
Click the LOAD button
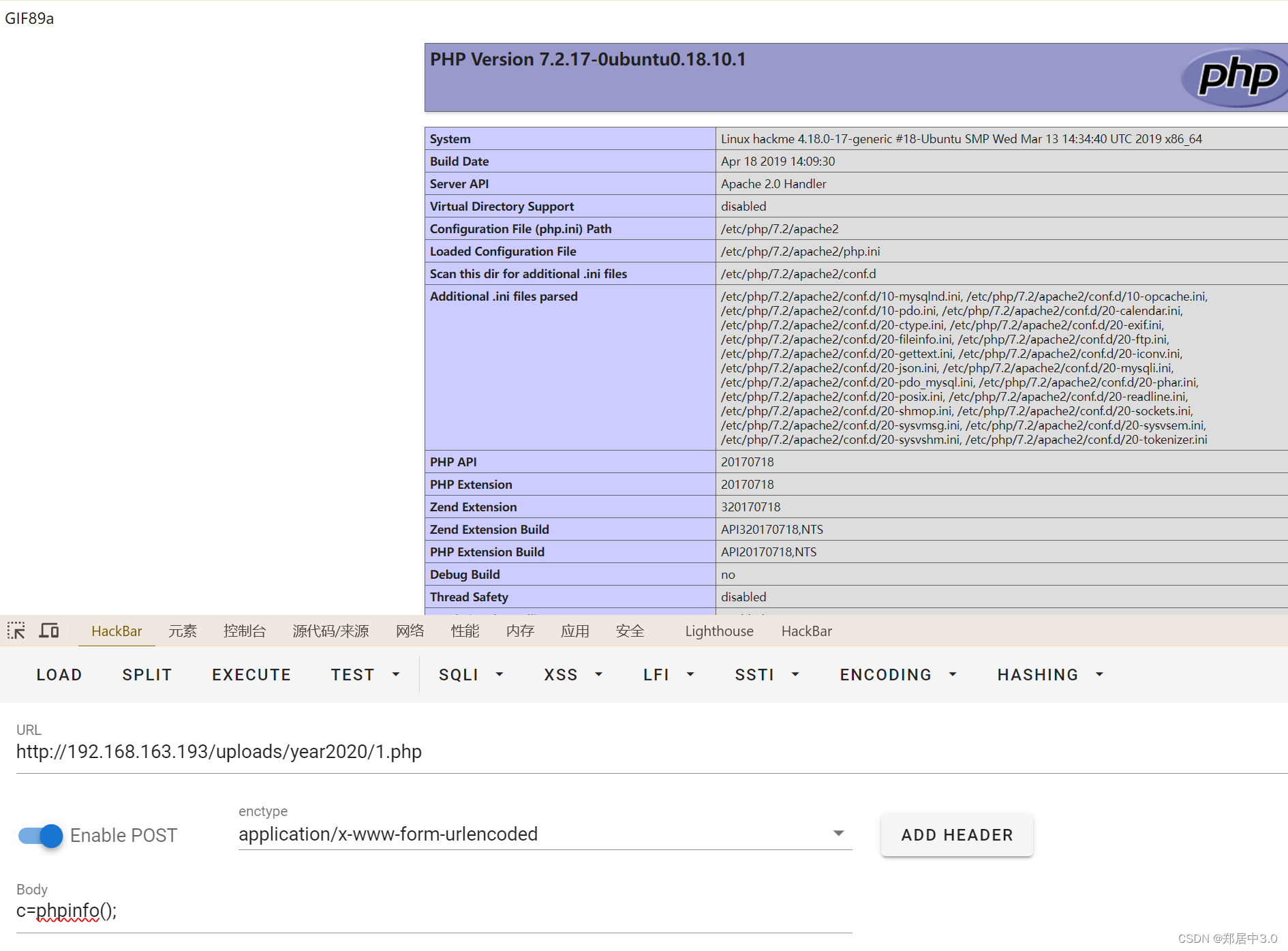[x=59, y=675]
